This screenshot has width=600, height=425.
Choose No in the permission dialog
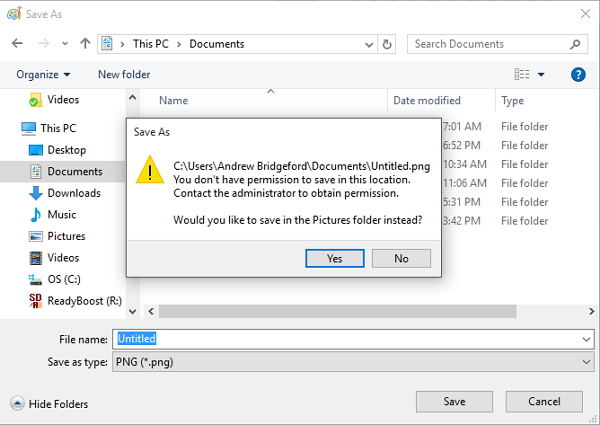pos(401,259)
